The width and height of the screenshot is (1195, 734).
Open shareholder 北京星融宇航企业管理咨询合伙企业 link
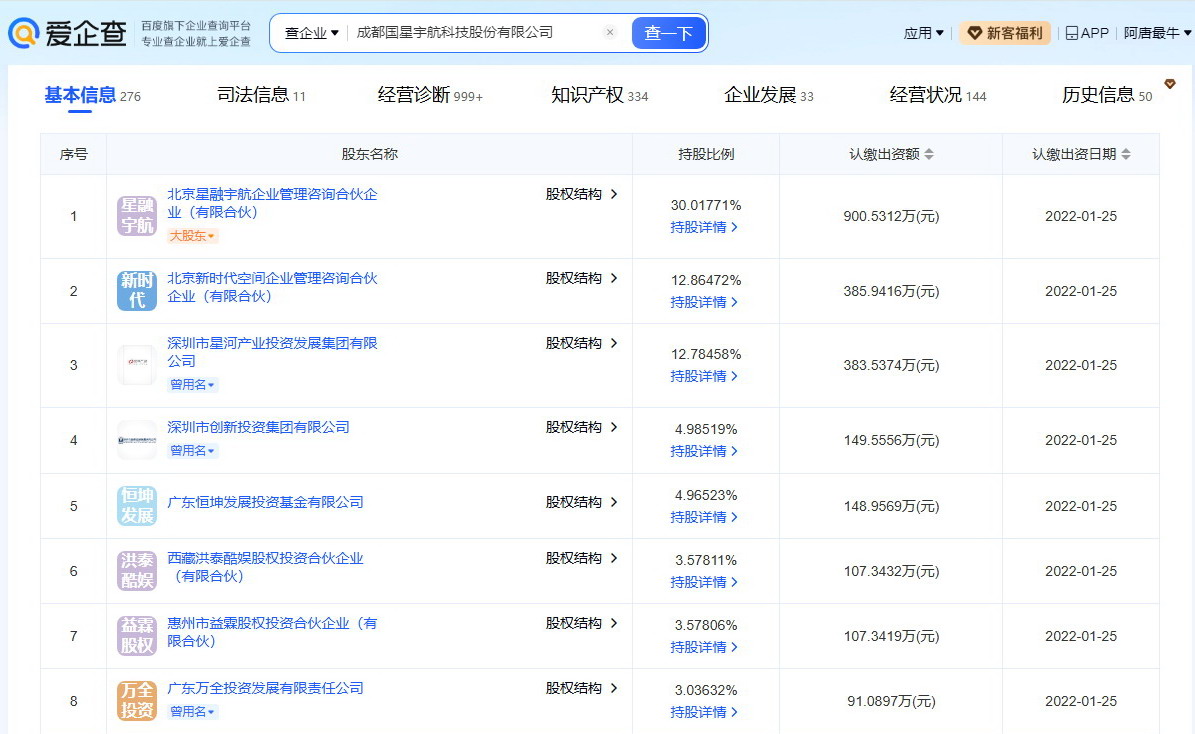click(272, 203)
